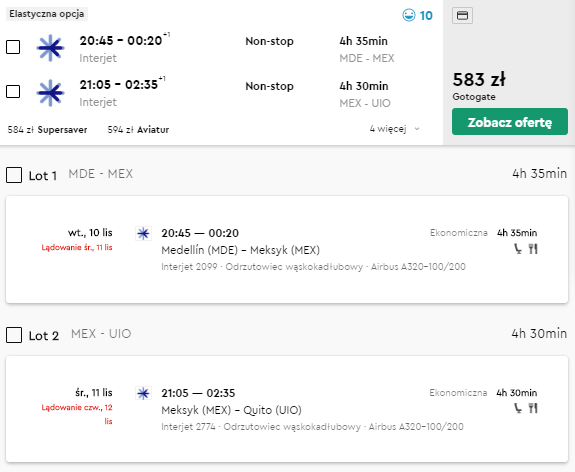575x472 pixels.
Task: Click the 'Zobacz ofertę' button
Action: click(510, 122)
